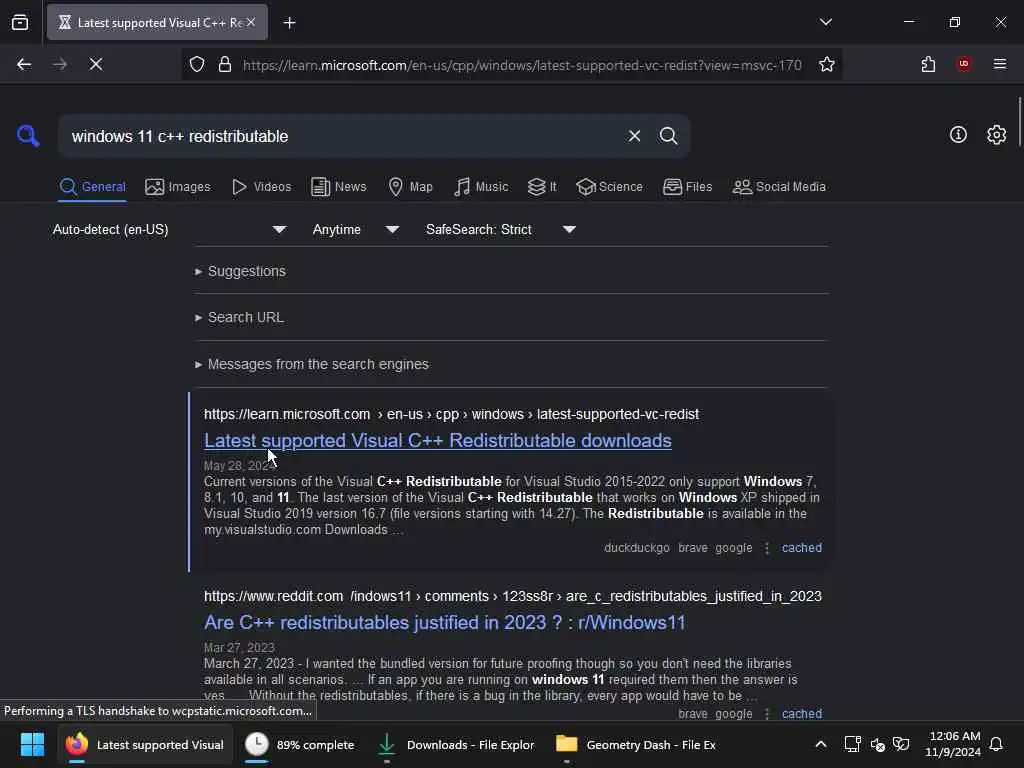
Task: Open Downloads File Explorer taskbar item
Action: click(456, 744)
